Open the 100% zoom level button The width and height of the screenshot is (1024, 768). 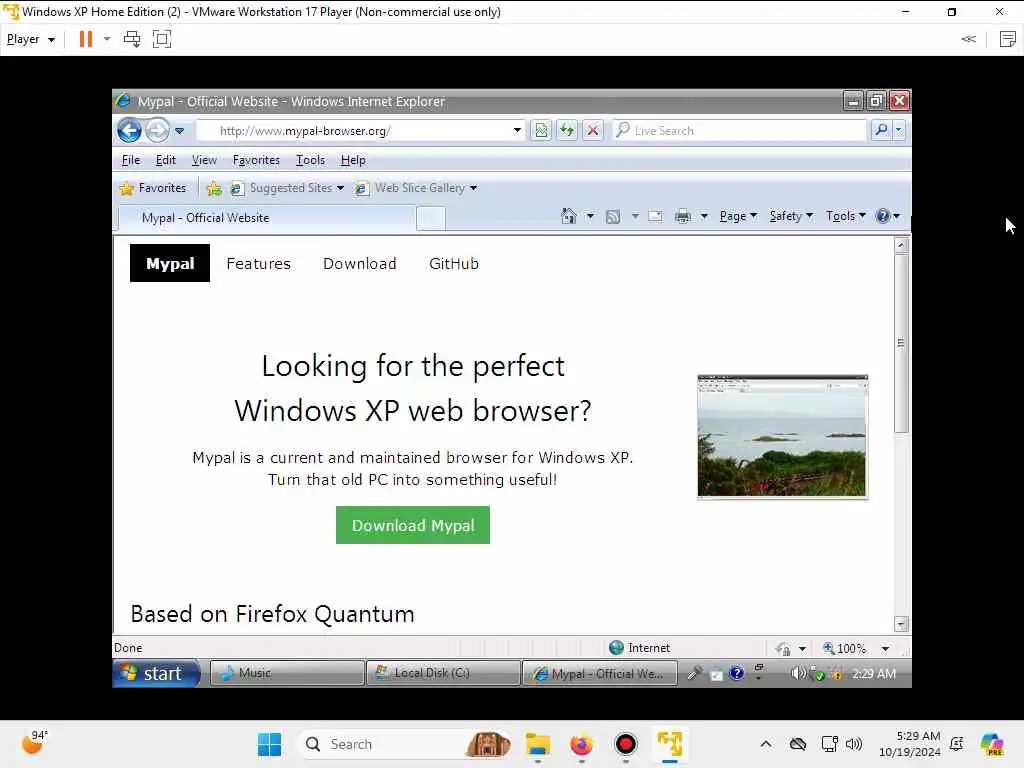(845, 648)
